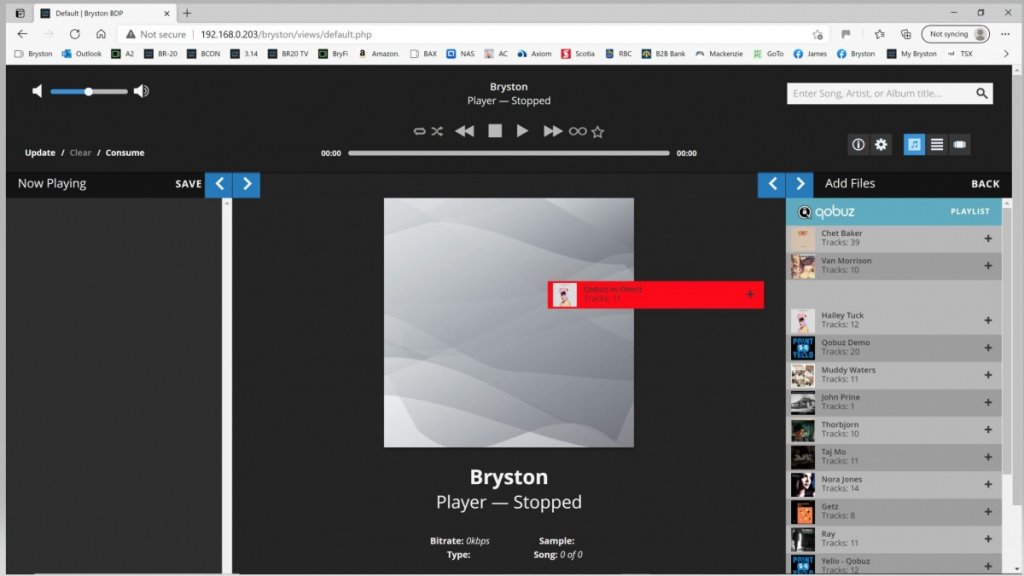Screen dimensions: 1024x576
Task: Toggle the infinity loop icon
Action: pos(577,131)
